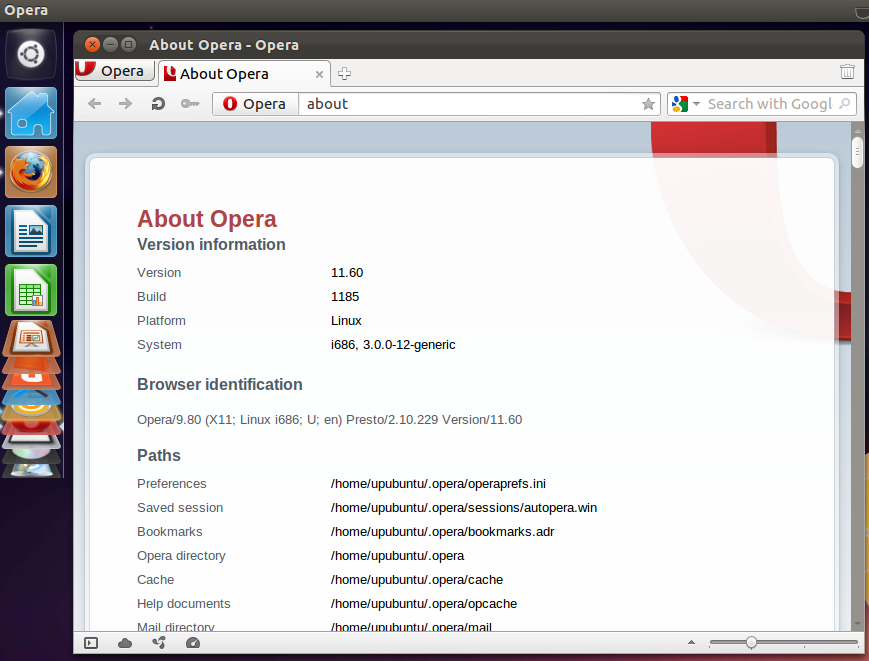Click the address field showing 'about'
Viewport: 869px width, 661px height.
471,104
